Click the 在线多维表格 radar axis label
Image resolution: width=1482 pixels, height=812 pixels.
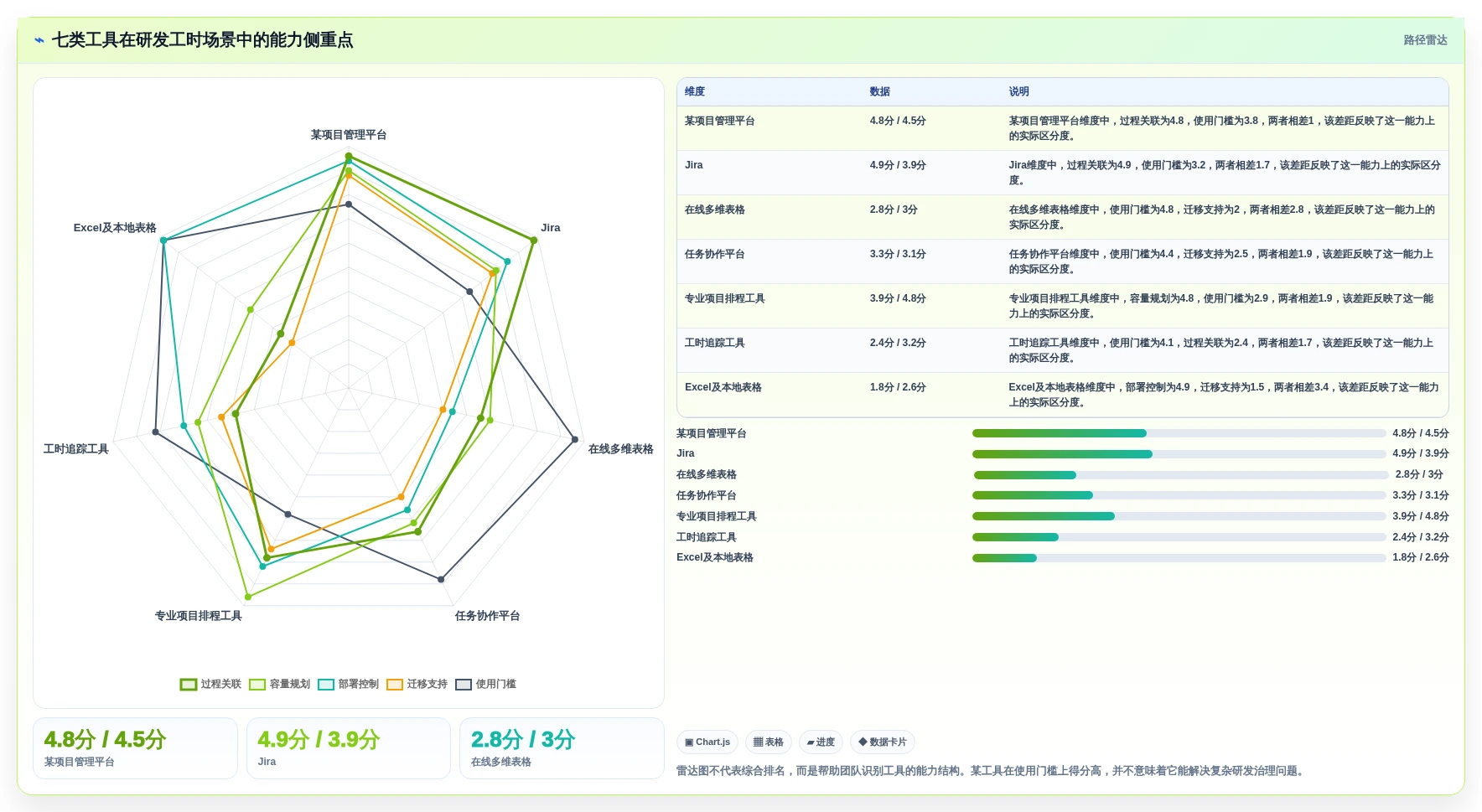pos(620,449)
